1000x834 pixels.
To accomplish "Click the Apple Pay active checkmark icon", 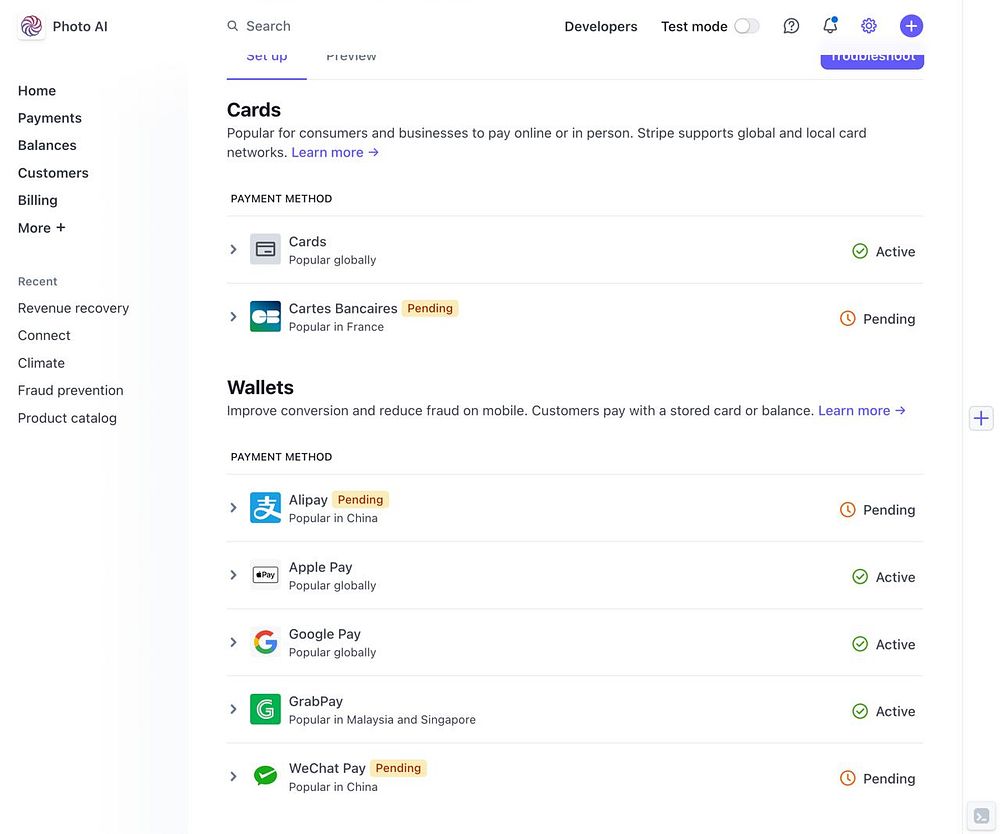I will (x=860, y=577).
